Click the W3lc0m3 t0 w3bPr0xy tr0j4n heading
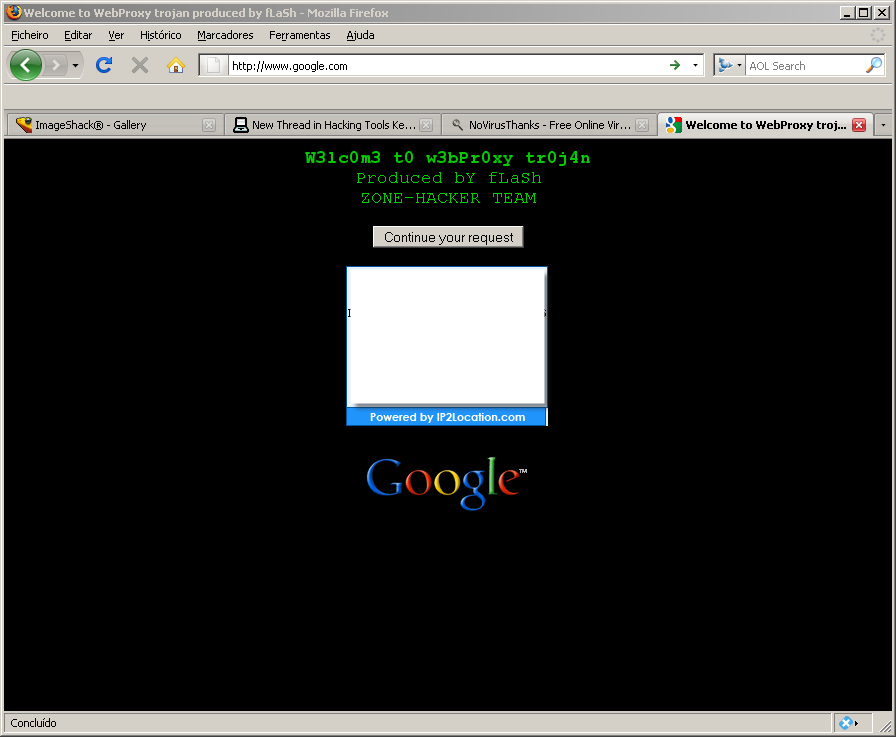 (x=447, y=158)
